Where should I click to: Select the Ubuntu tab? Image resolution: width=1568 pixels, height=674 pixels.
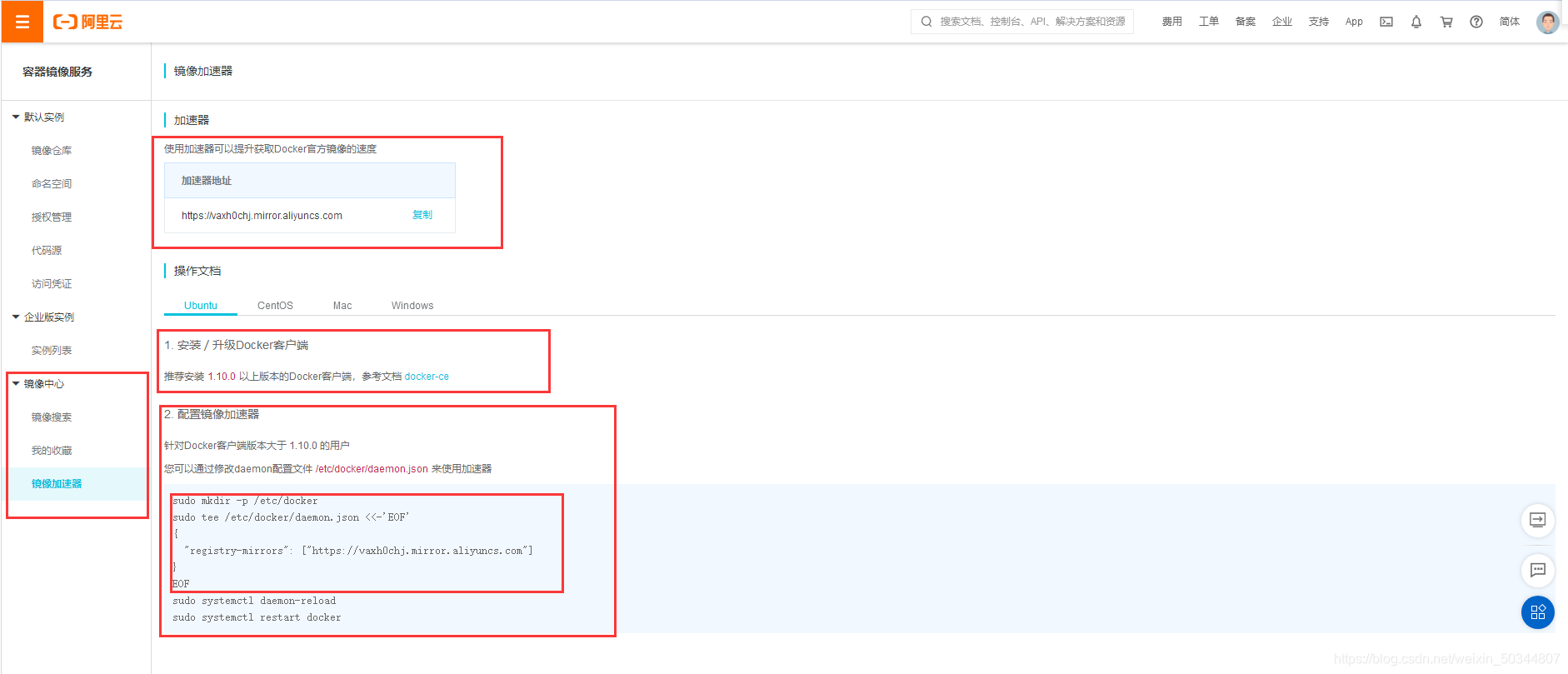click(201, 306)
